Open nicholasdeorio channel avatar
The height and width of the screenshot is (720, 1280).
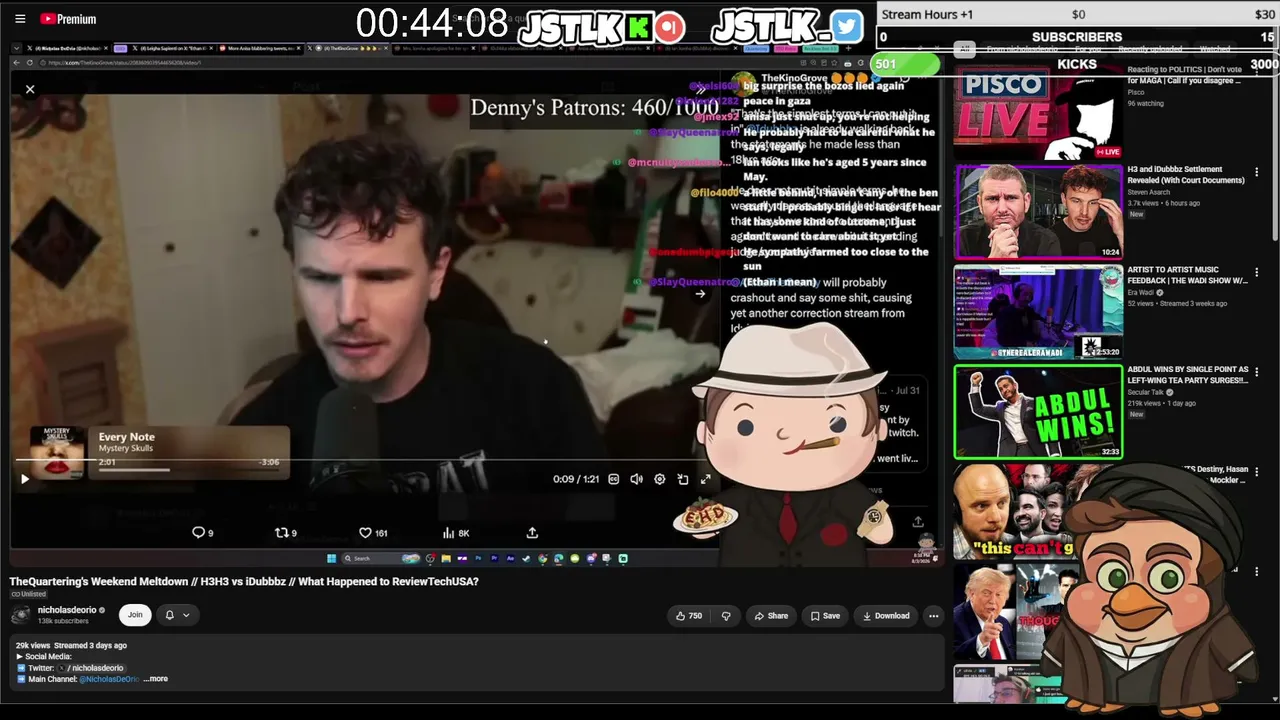point(20,615)
